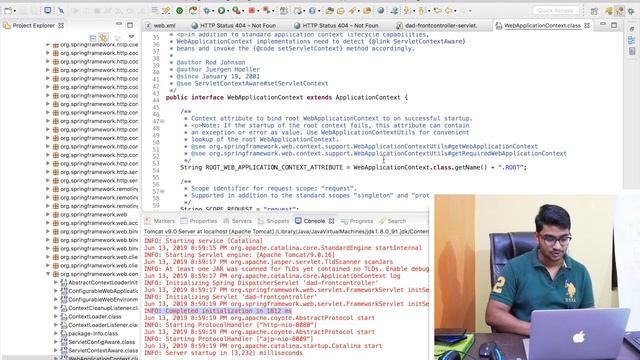Click the '@since January 19, 2001' comment
Viewport: 640px width, 360px height.
[x=218, y=76]
